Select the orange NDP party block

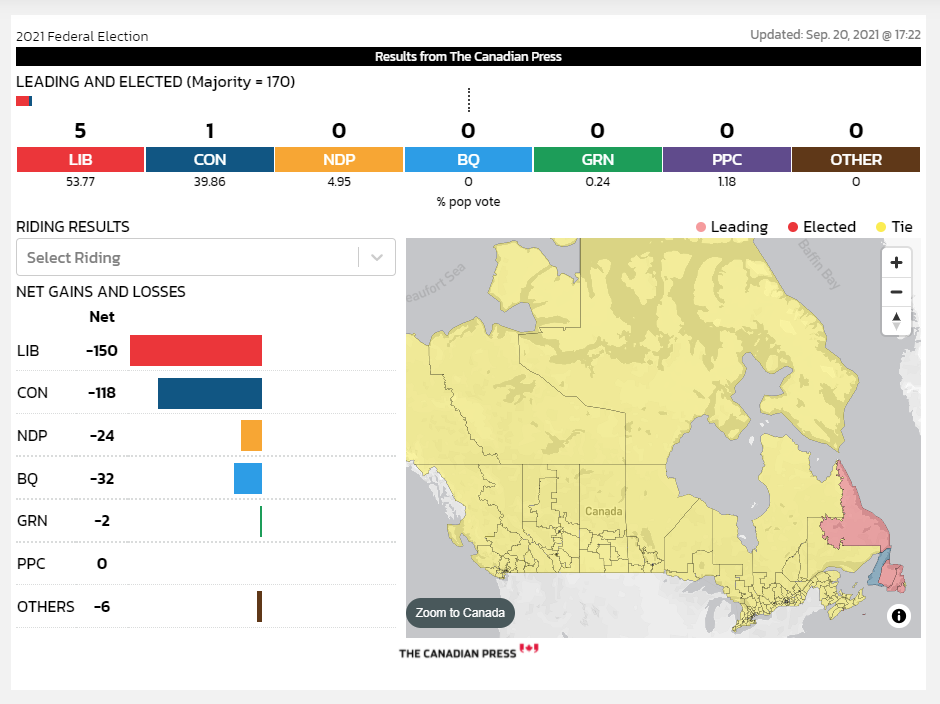pyautogui.click(x=339, y=160)
